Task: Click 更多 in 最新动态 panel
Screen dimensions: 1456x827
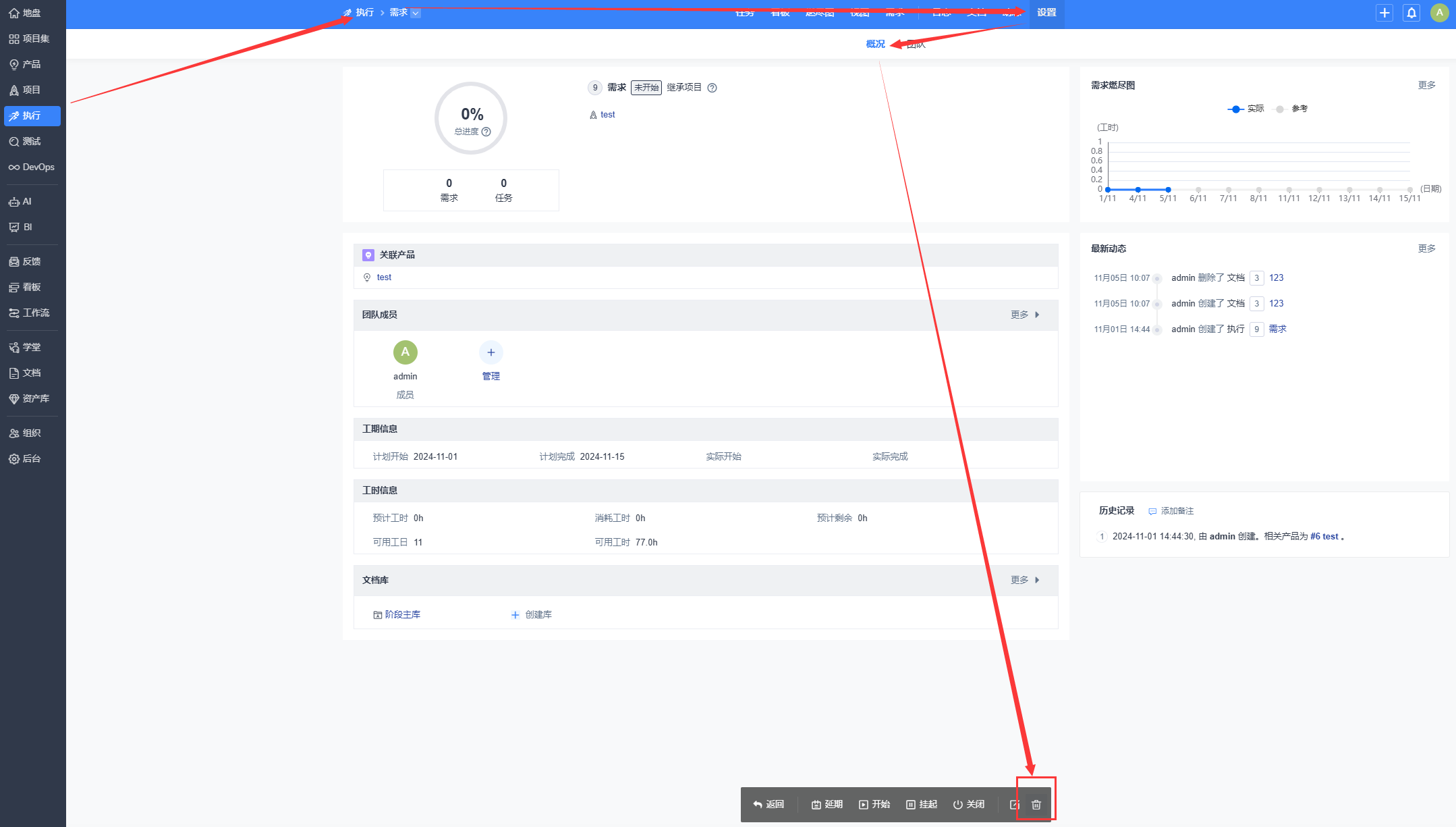Action: click(1426, 248)
